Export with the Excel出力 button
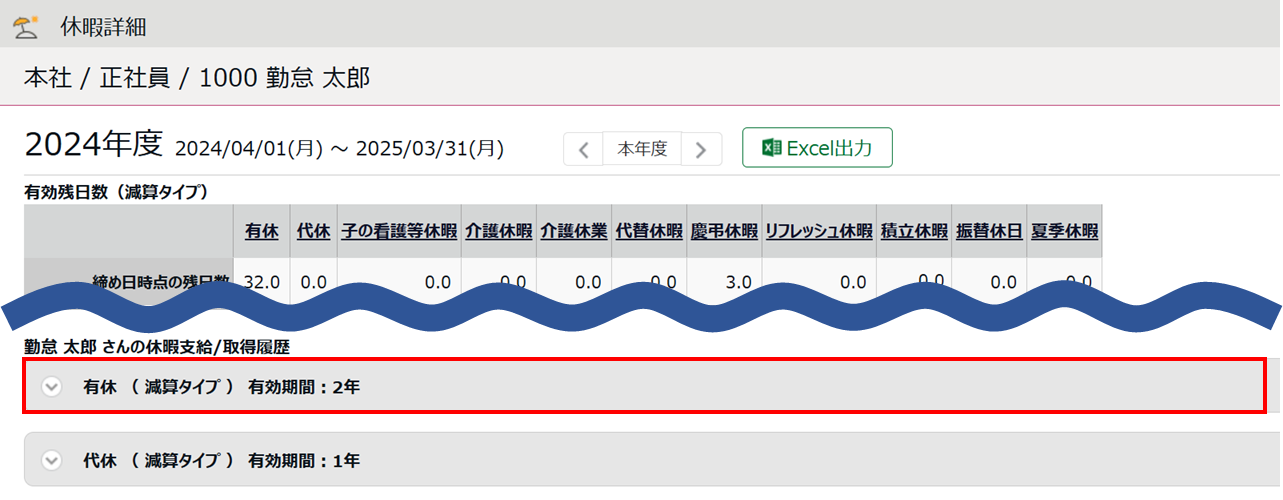Image resolution: width=1283 pixels, height=500 pixels. (817, 148)
